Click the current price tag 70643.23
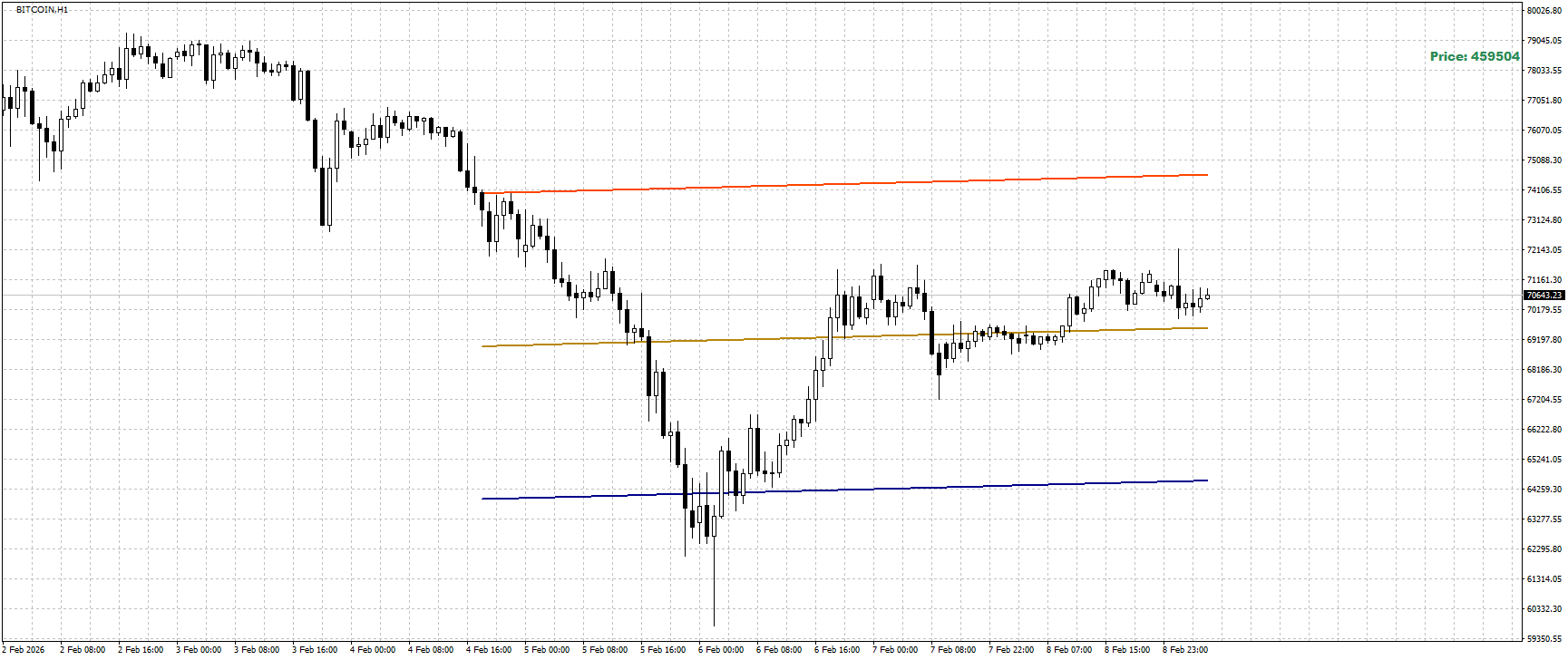The width and height of the screenshot is (1568, 660). pyautogui.click(x=1544, y=295)
